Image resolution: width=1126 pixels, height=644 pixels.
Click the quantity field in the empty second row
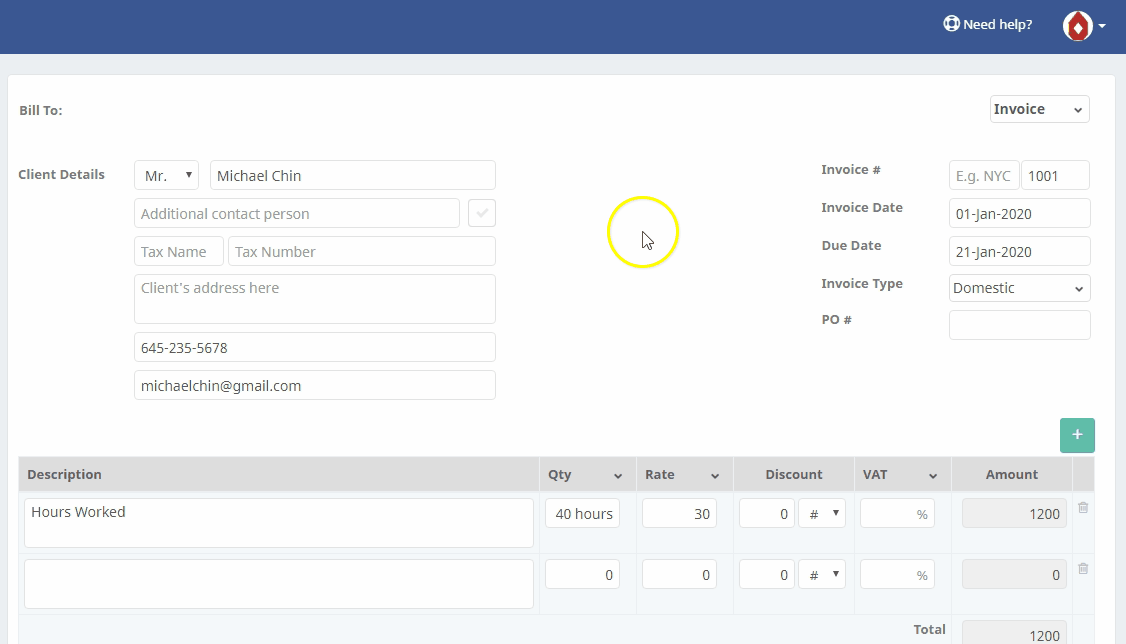pyautogui.click(x=582, y=574)
